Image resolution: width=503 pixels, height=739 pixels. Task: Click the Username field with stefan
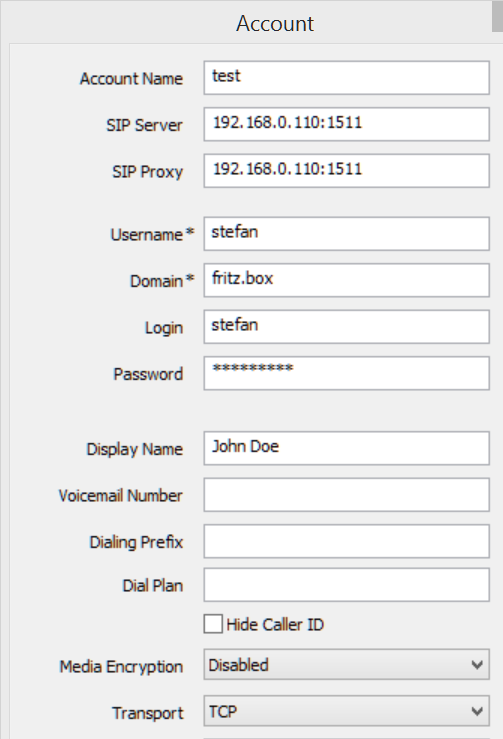346,233
